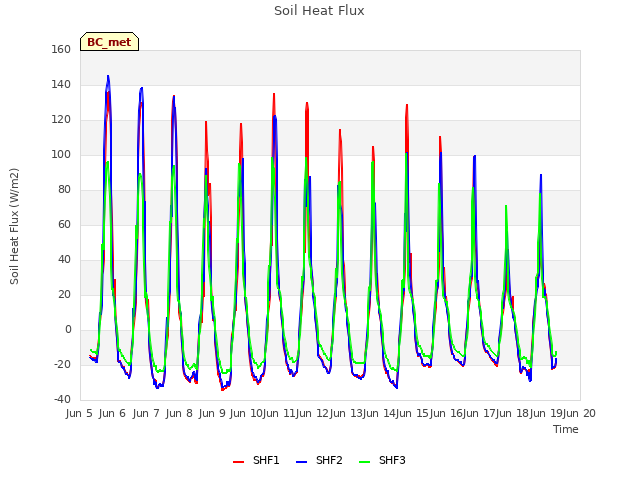Click the Jun 6 x-axis tick label
The image size is (640, 480).
click(112, 413)
